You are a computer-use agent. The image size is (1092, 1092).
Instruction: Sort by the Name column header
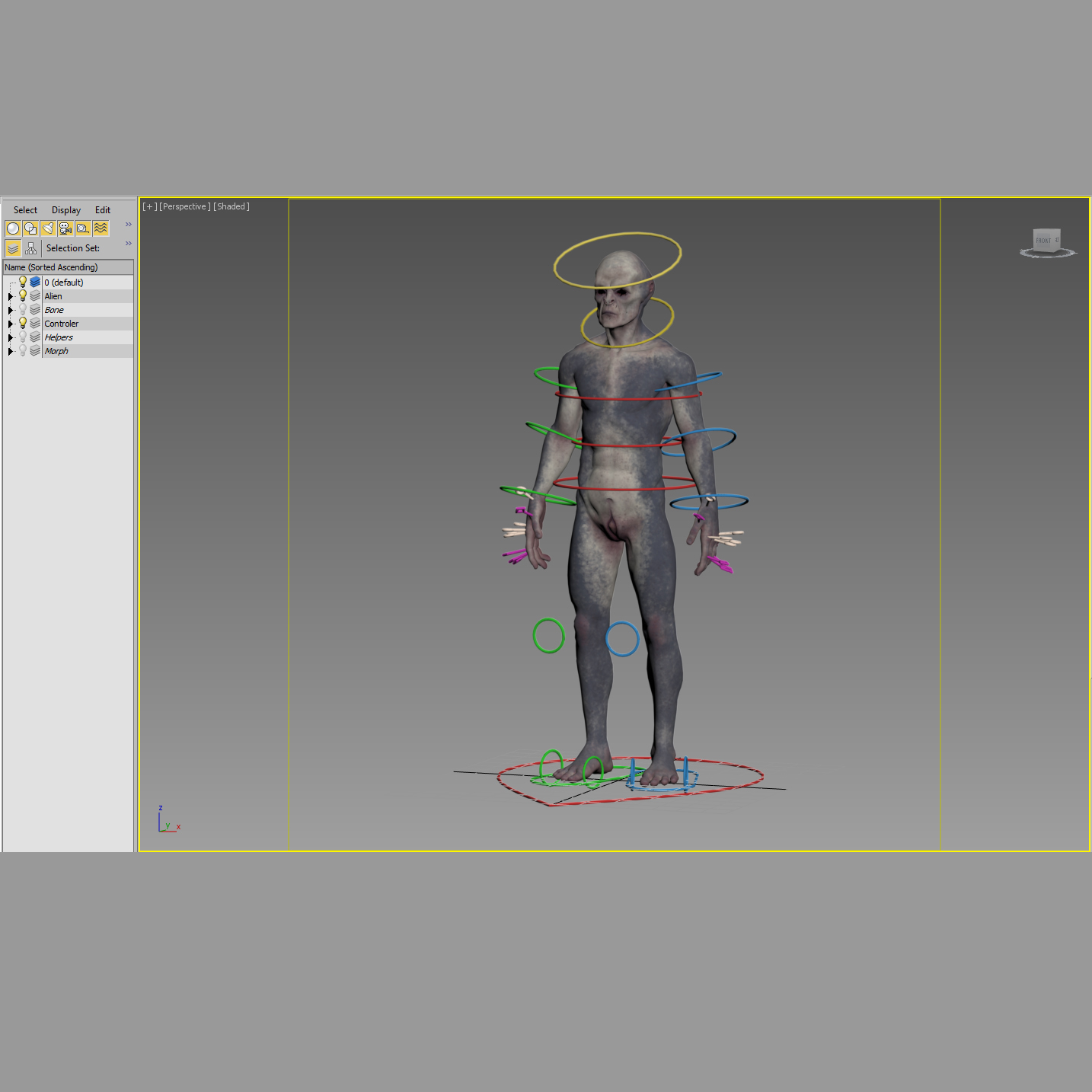coord(51,267)
